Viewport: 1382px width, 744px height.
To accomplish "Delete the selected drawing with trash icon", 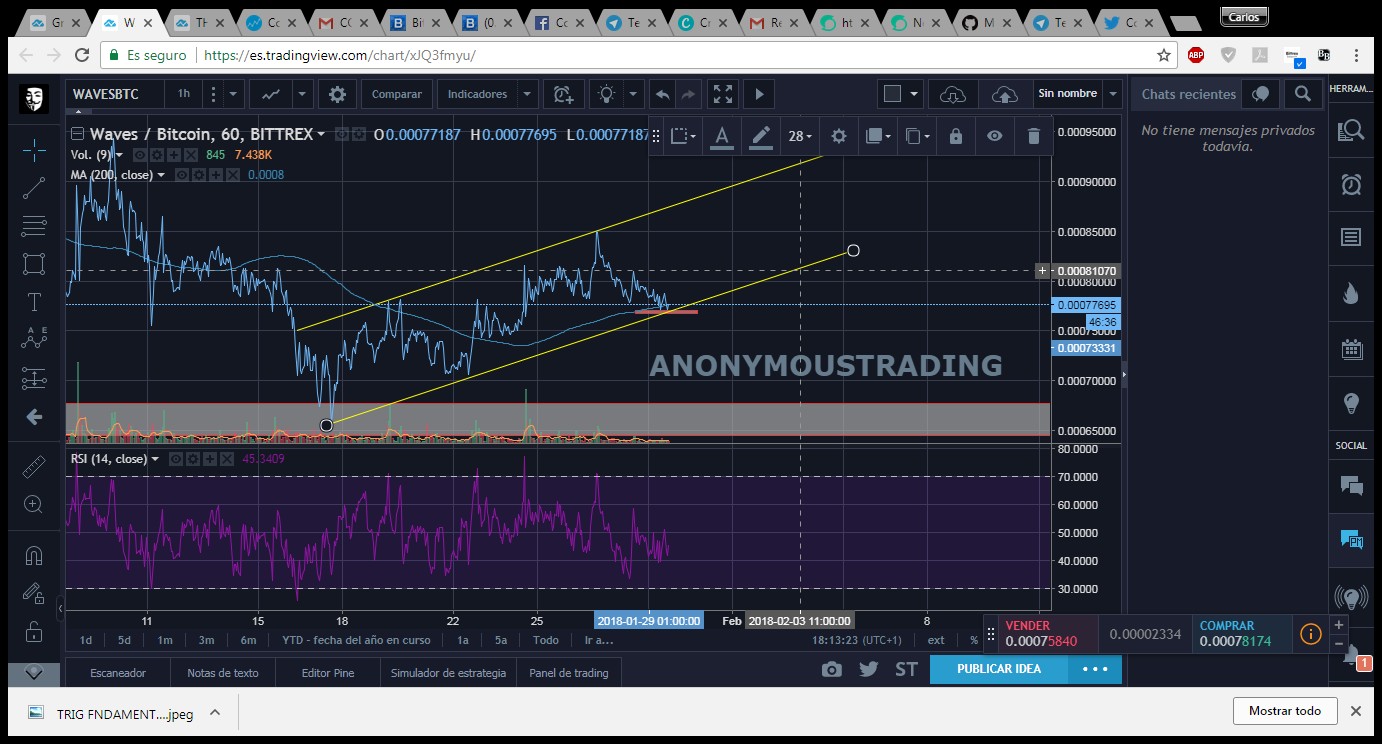I will click(x=1033, y=136).
